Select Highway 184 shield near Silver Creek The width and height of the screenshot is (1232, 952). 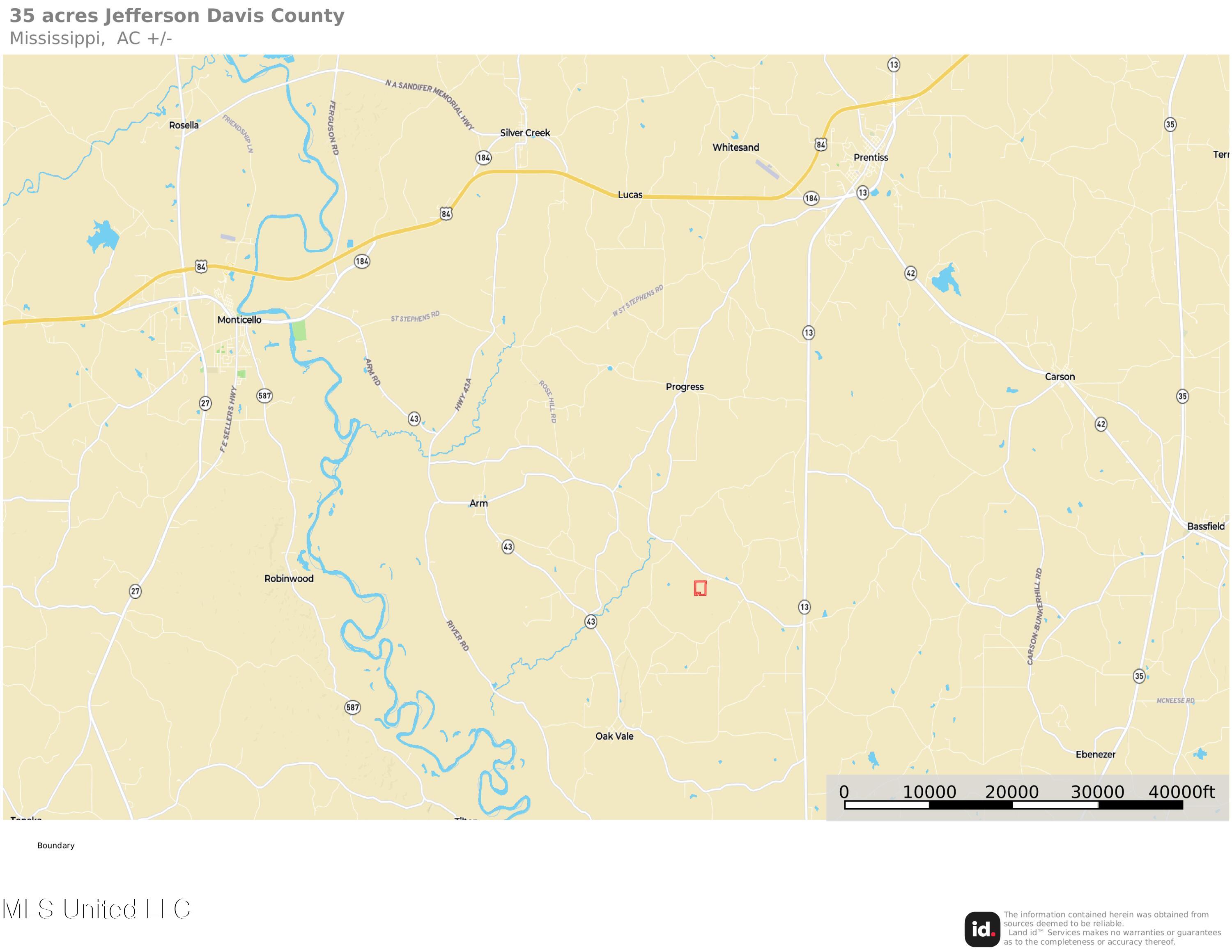click(x=483, y=158)
